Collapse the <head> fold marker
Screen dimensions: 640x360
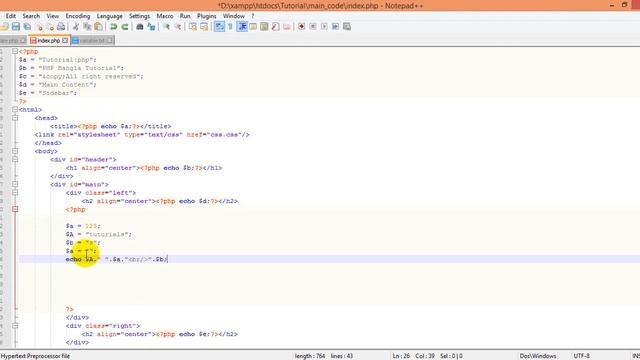click(x=15, y=118)
